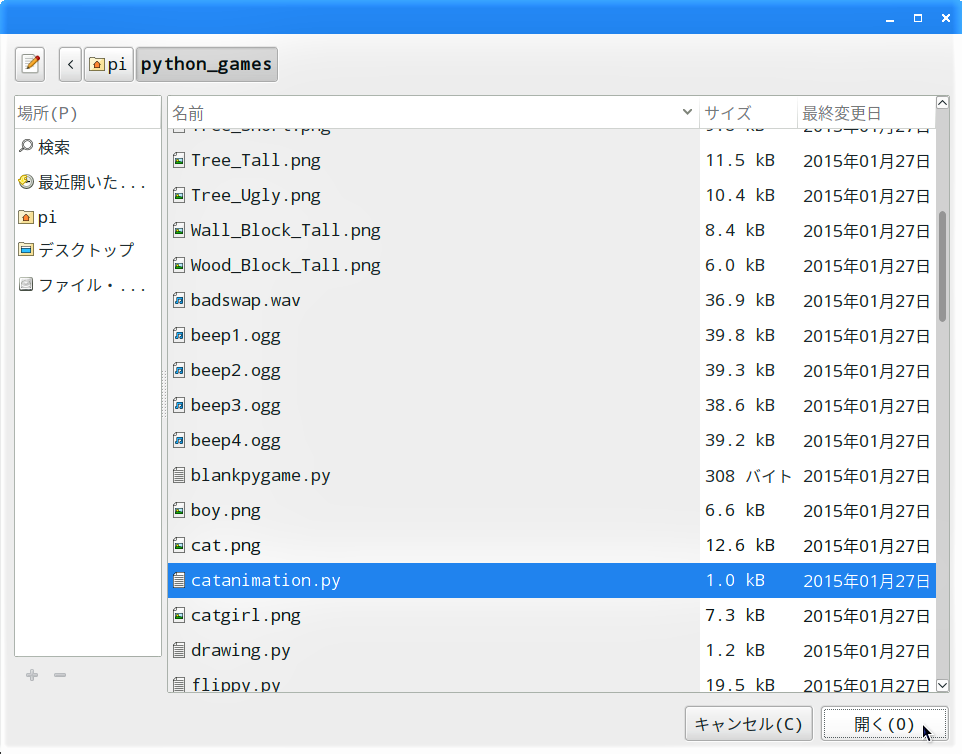Viewport: 962px width, 754px height.
Task: Click the pi home folder breadcrumb icon
Action: [x=97, y=64]
